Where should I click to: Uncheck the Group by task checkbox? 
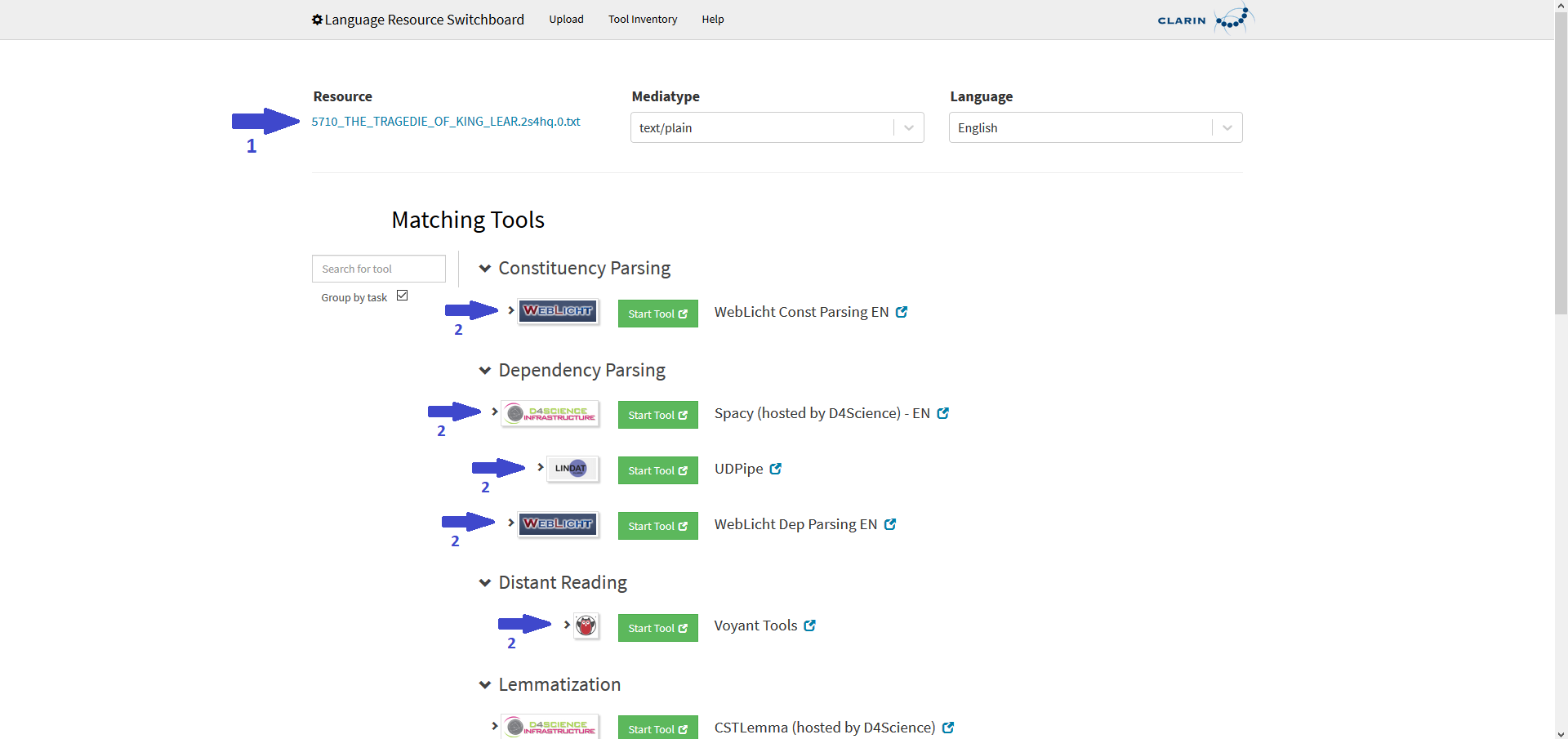402,295
